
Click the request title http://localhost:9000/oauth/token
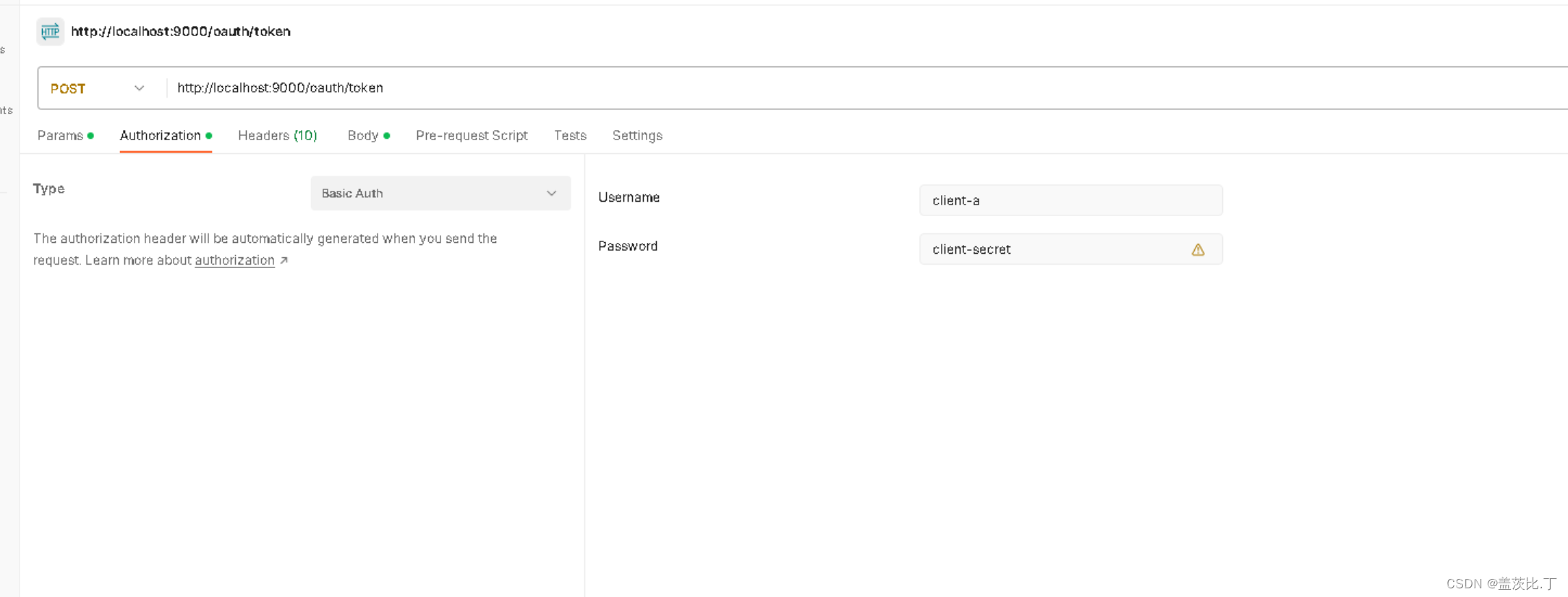pos(181,31)
